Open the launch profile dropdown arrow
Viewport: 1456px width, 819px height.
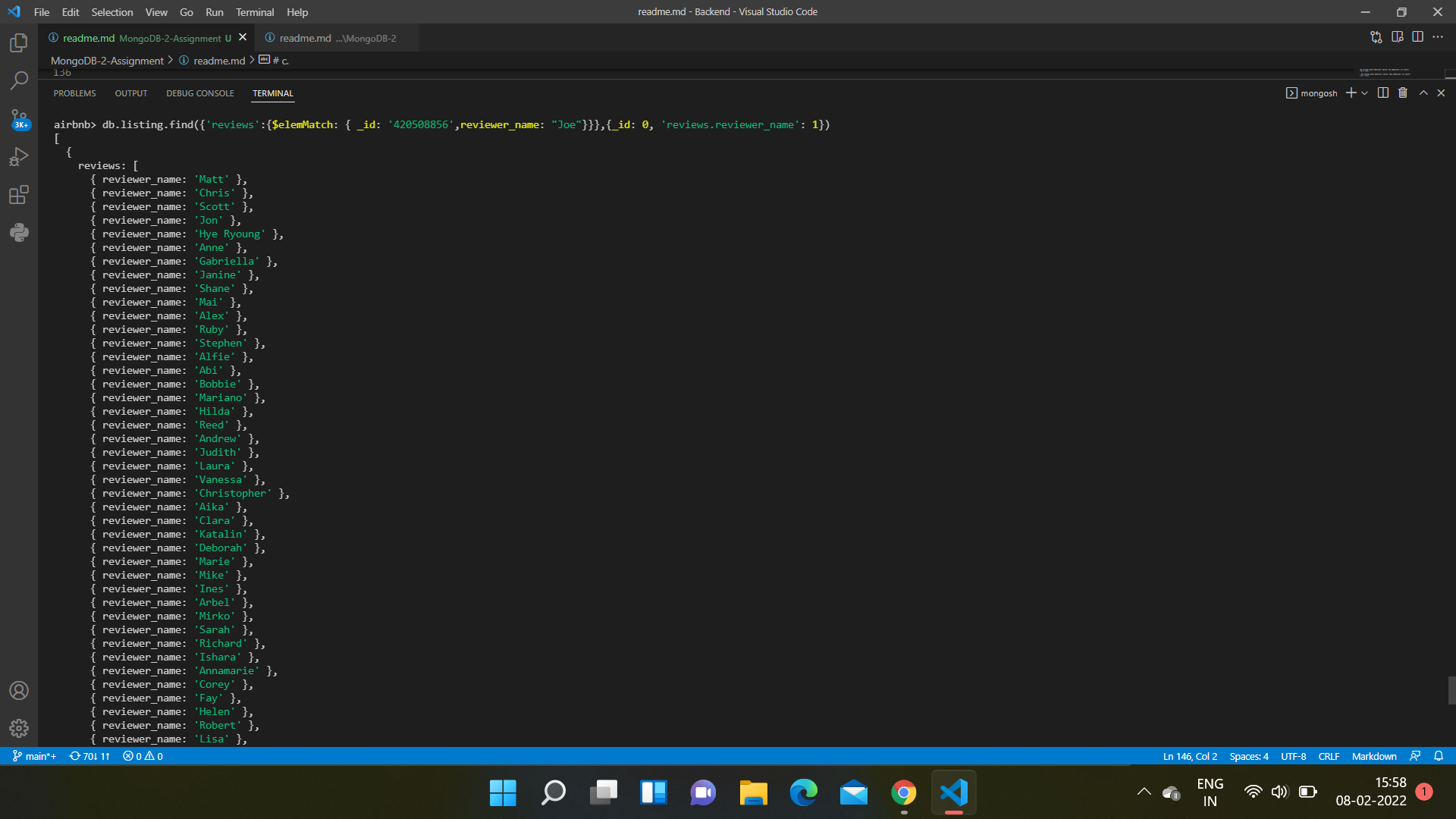point(1364,93)
